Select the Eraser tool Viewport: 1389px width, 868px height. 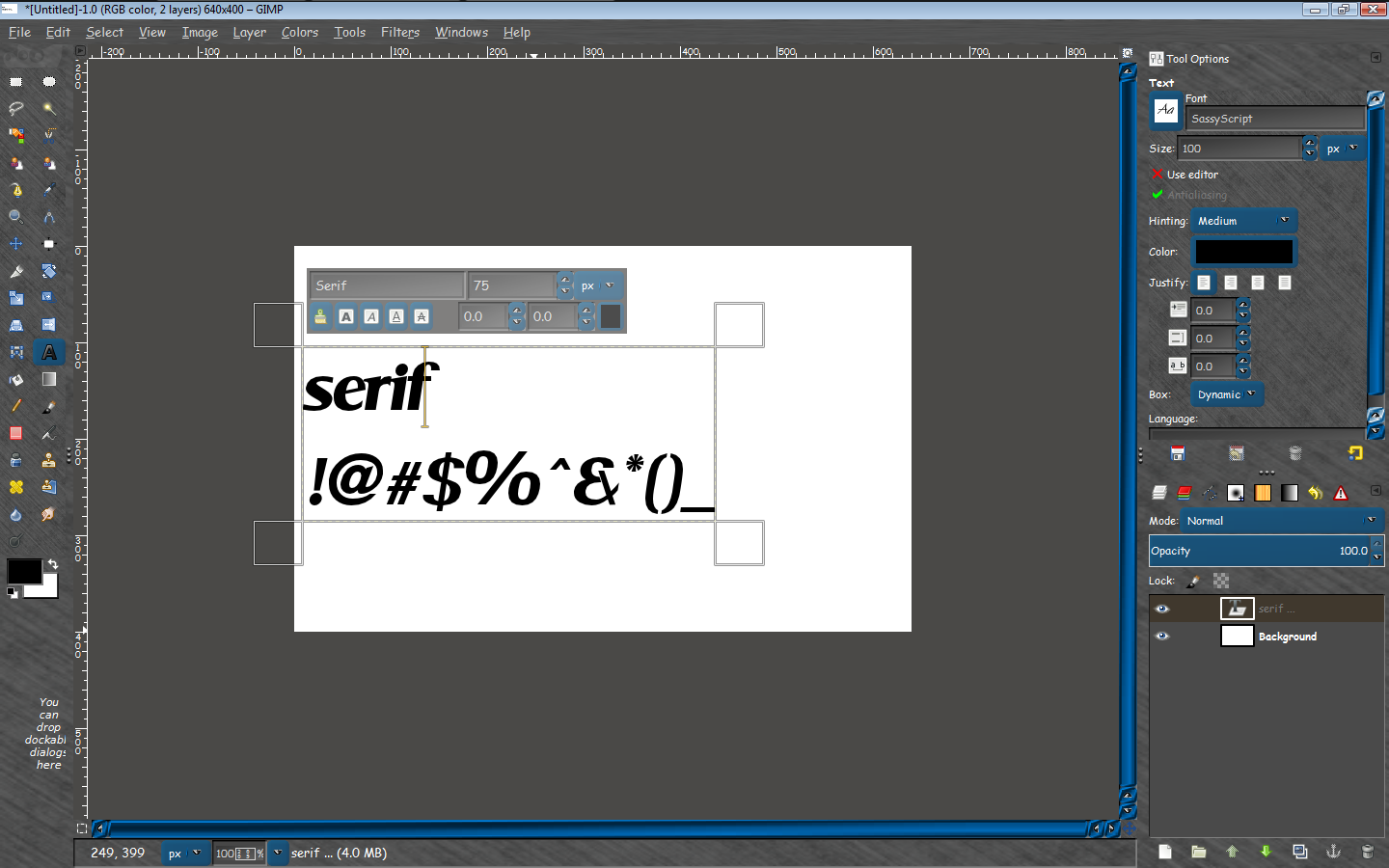(x=16, y=433)
